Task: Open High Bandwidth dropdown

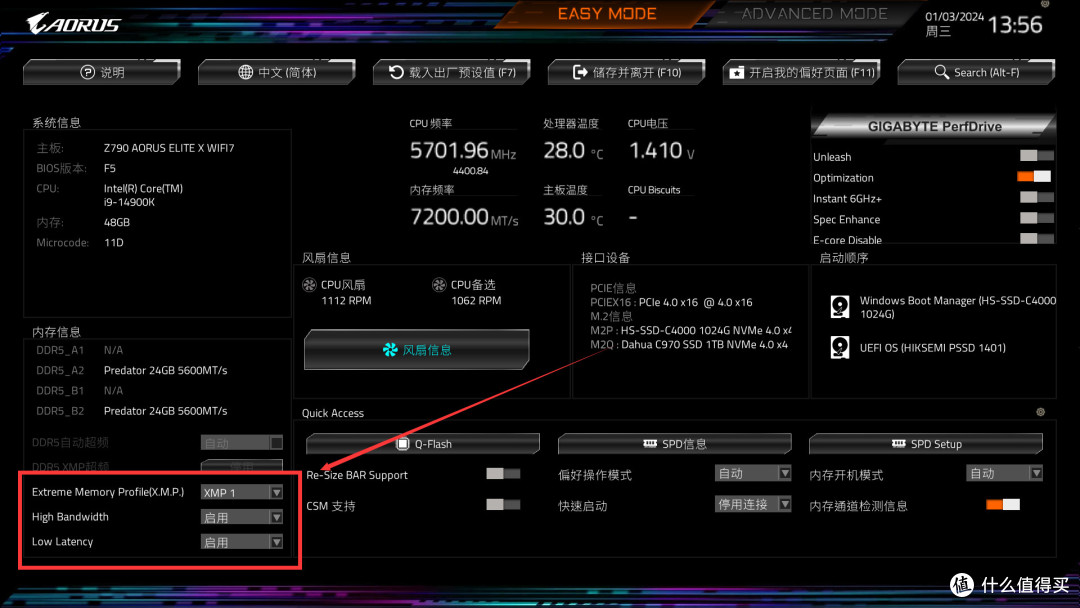Action: pos(242,517)
